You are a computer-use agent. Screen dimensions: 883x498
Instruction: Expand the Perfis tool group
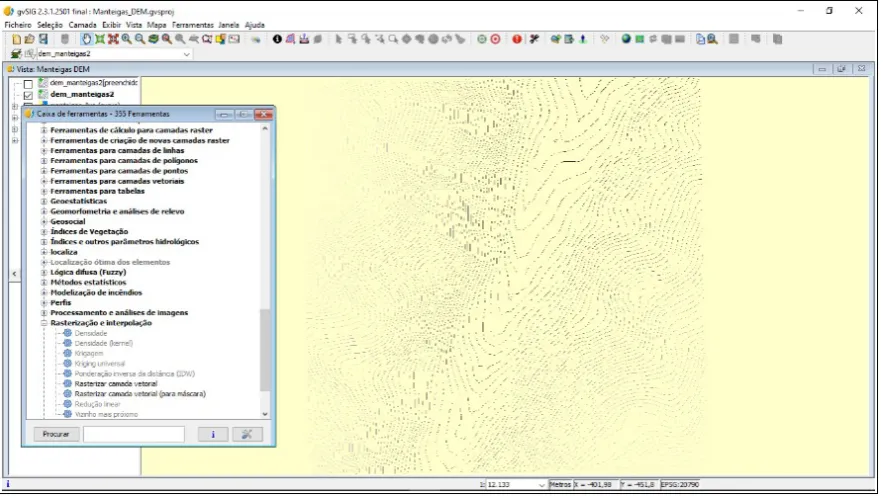[44, 303]
